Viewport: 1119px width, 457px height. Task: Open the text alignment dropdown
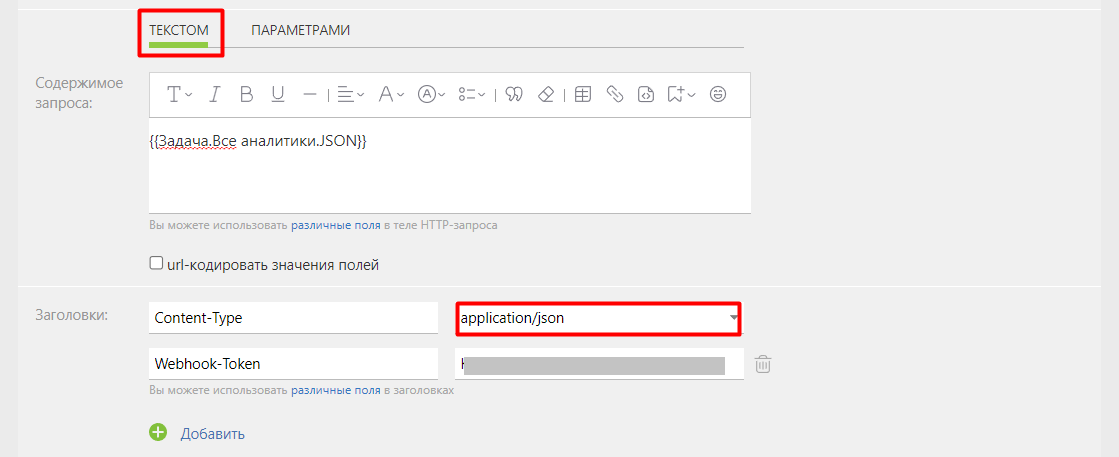pyautogui.click(x=350, y=94)
